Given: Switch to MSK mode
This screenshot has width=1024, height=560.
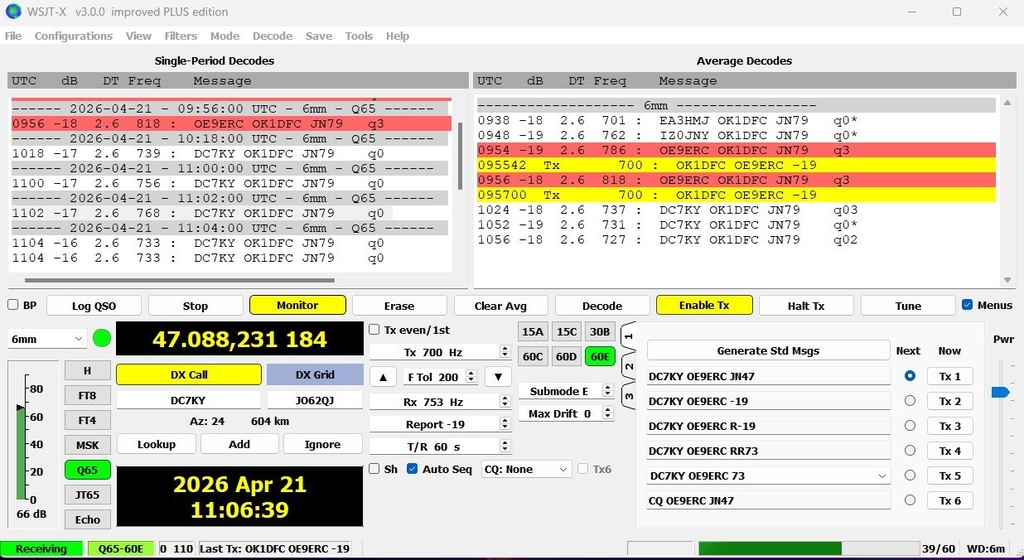Looking at the screenshot, I should pyautogui.click(x=88, y=445).
